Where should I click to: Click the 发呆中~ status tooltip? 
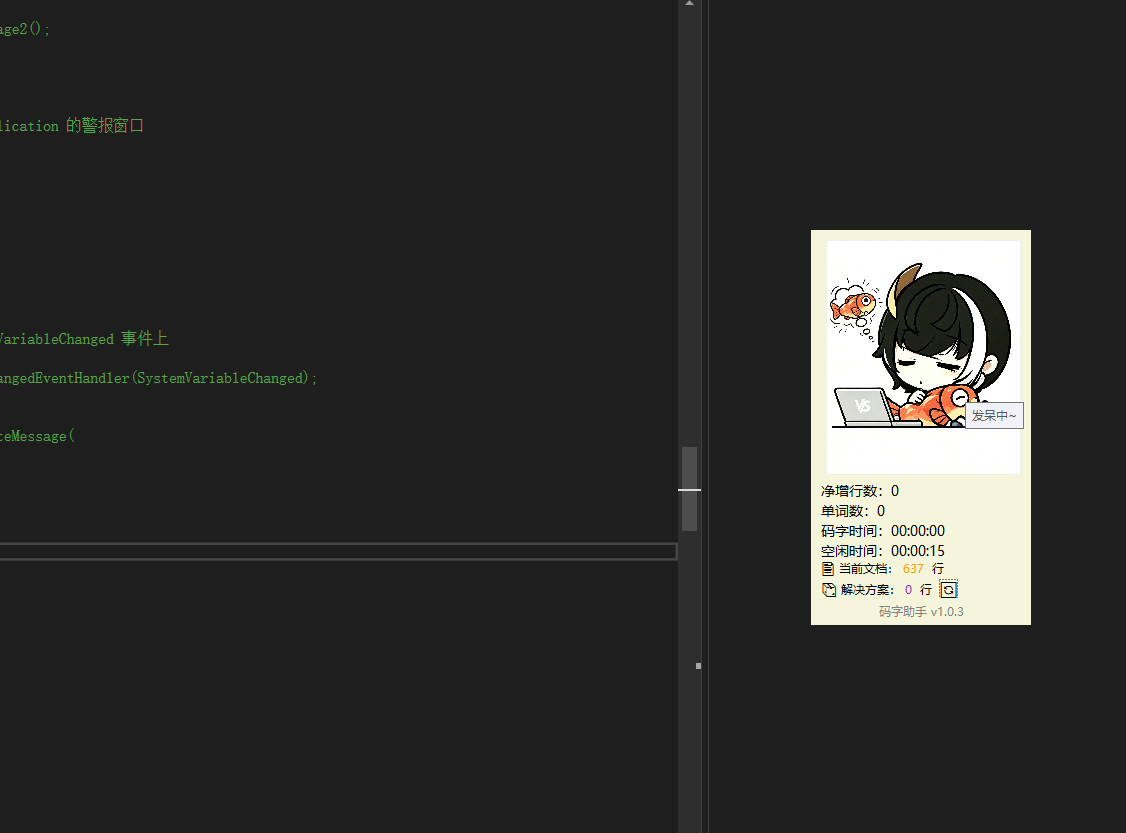coord(994,416)
